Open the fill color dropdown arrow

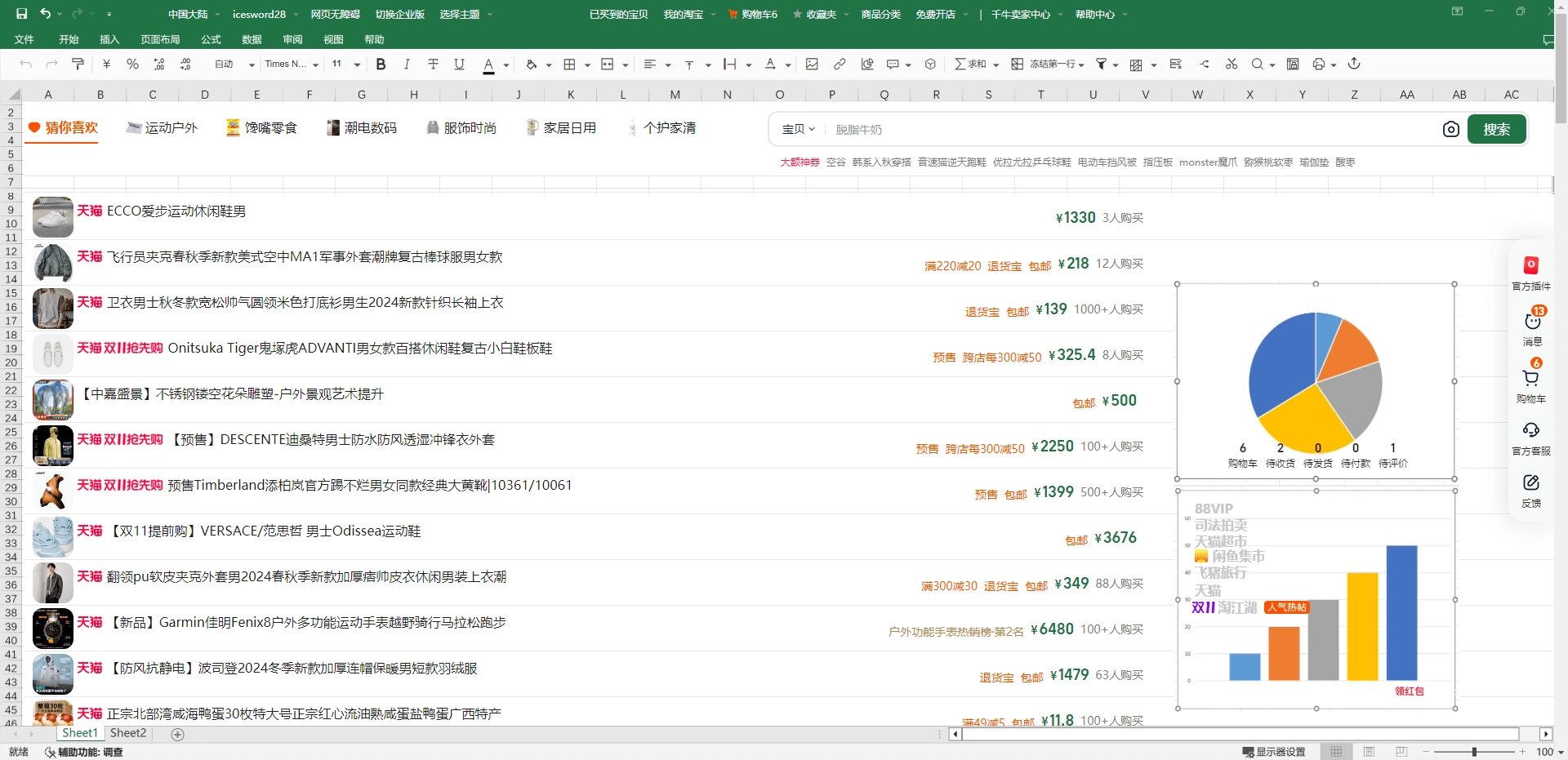[x=549, y=65]
